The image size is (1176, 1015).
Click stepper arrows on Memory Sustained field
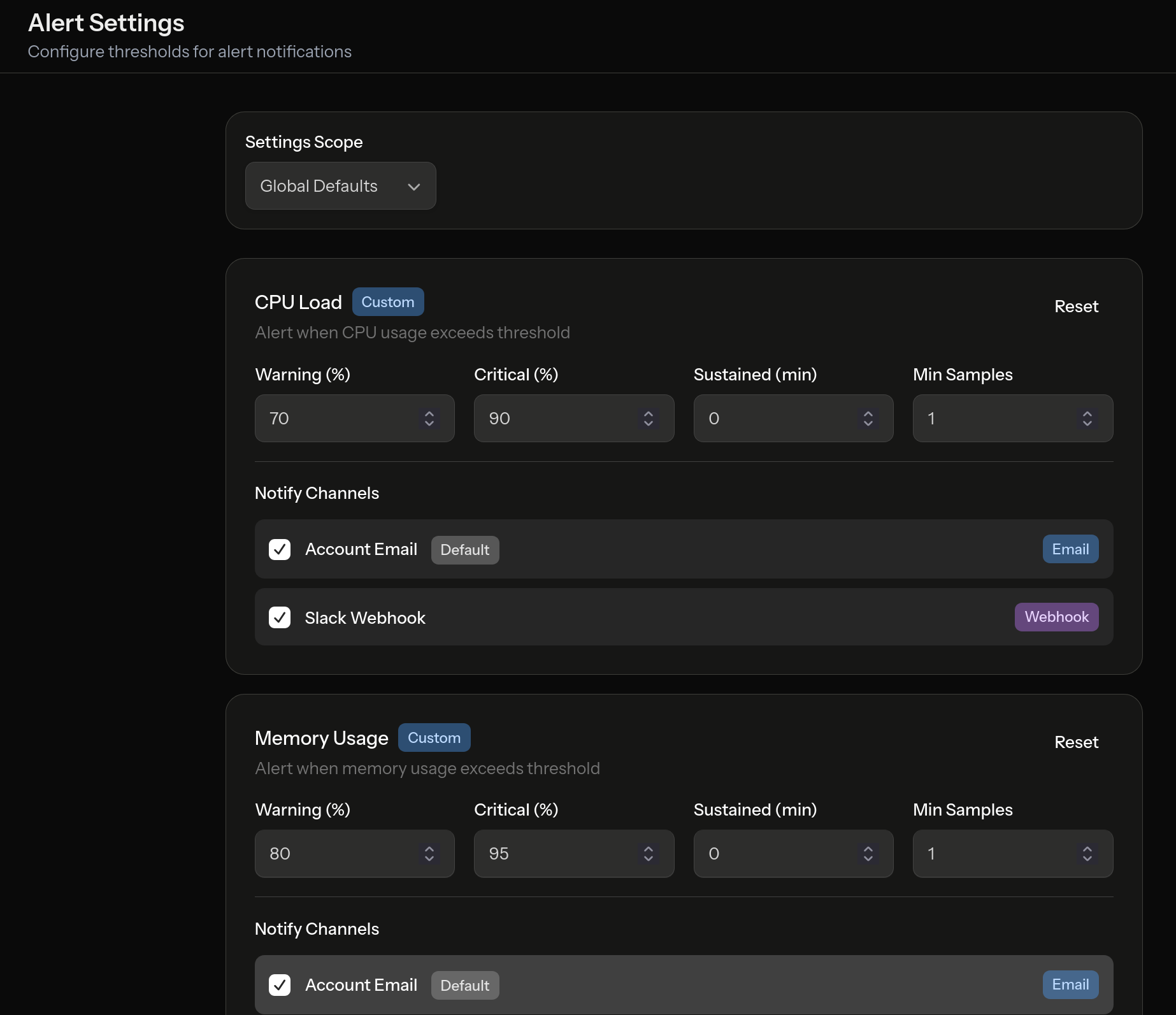pyautogui.click(x=868, y=854)
